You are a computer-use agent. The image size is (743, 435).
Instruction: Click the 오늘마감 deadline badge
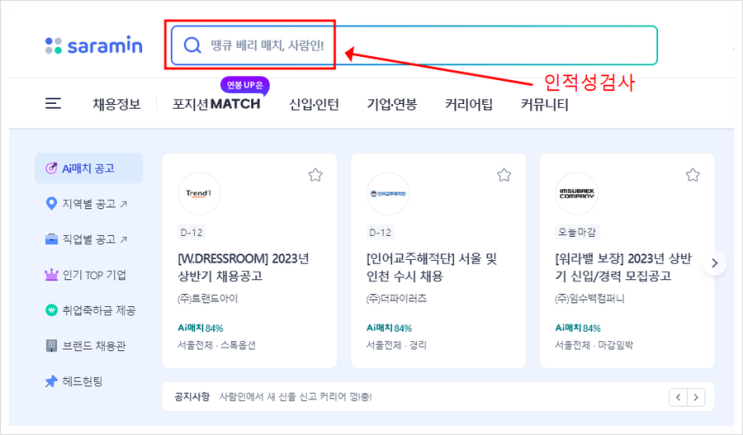pyautogui.click(x=577, y=232)
